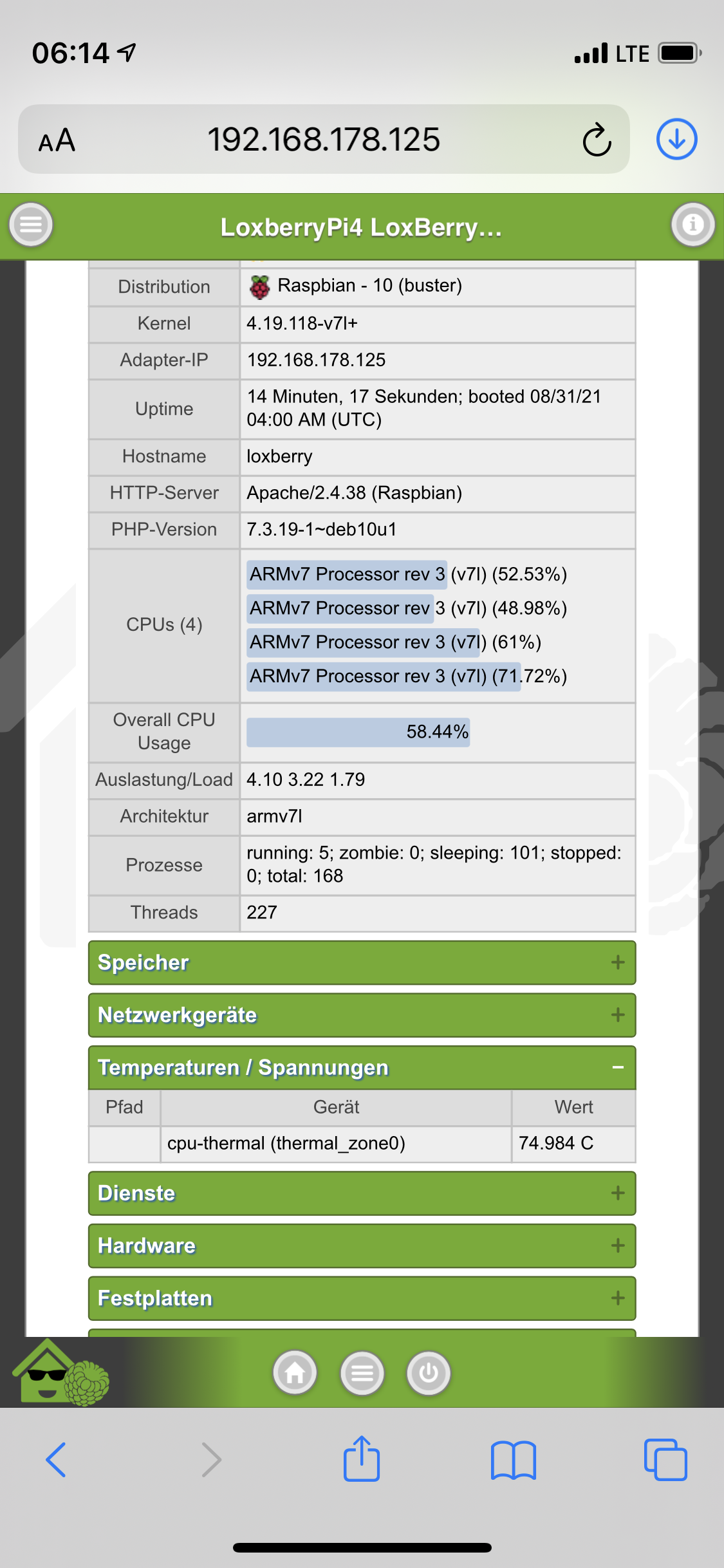Open the menu icon in bottom toolbar
Viewport: 724px width, 1568px height.
pyautogui.click(x=362, y=1373)
